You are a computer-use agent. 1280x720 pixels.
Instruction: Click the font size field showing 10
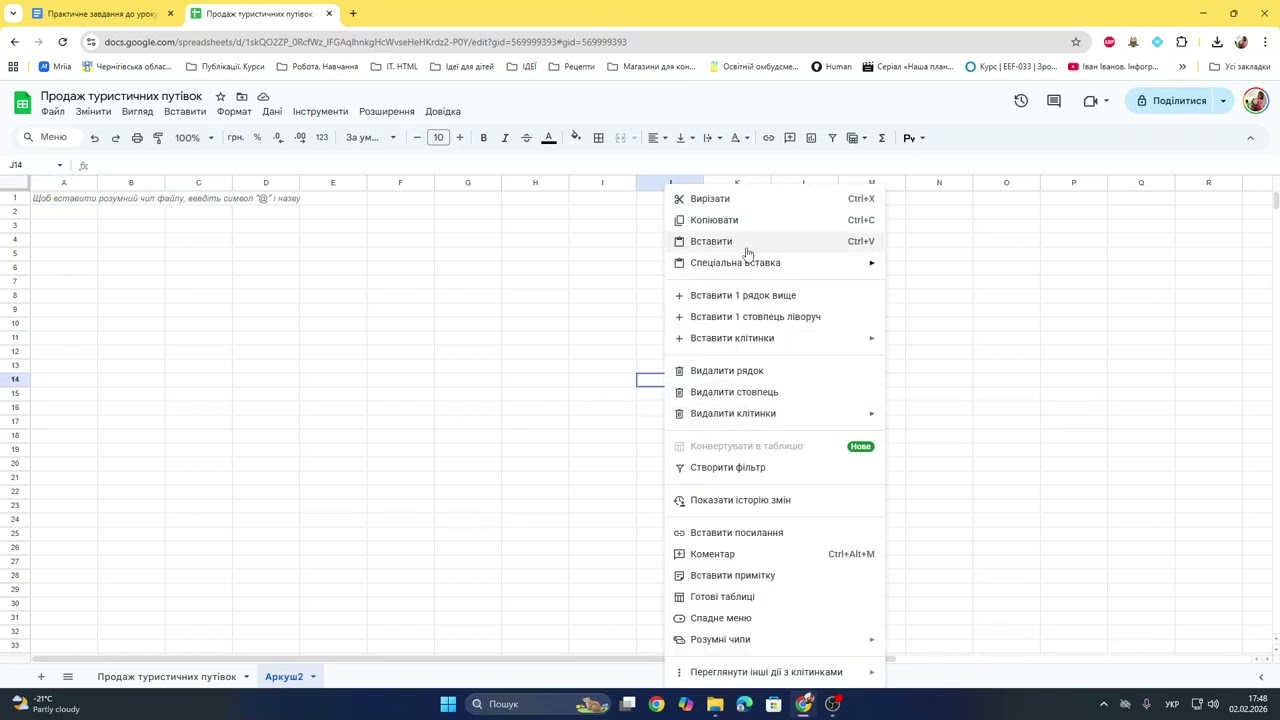coord(438,138)
